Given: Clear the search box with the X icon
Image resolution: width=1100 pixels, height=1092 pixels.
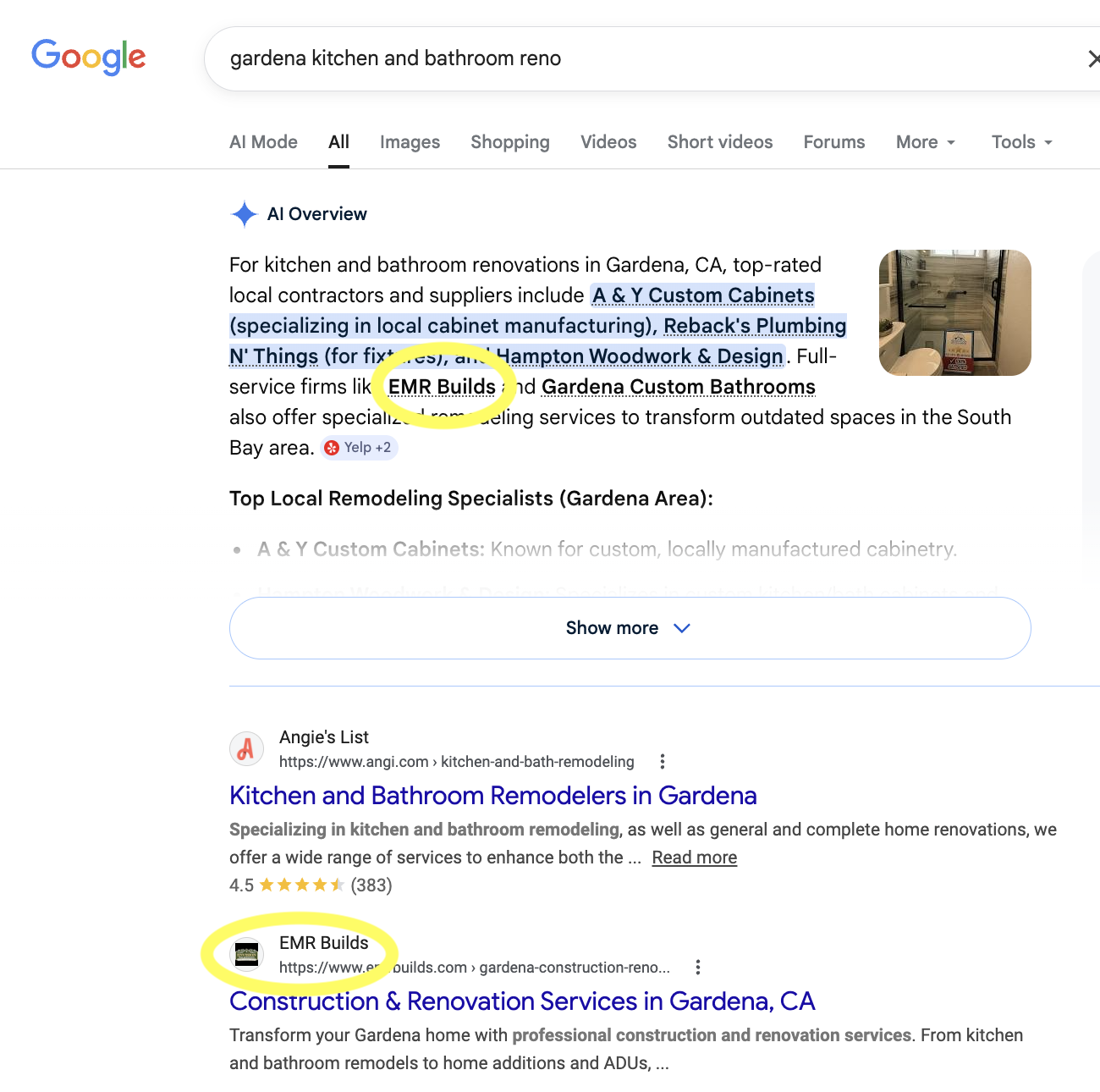Looking at the screenshot, I should click(1093, 58).
